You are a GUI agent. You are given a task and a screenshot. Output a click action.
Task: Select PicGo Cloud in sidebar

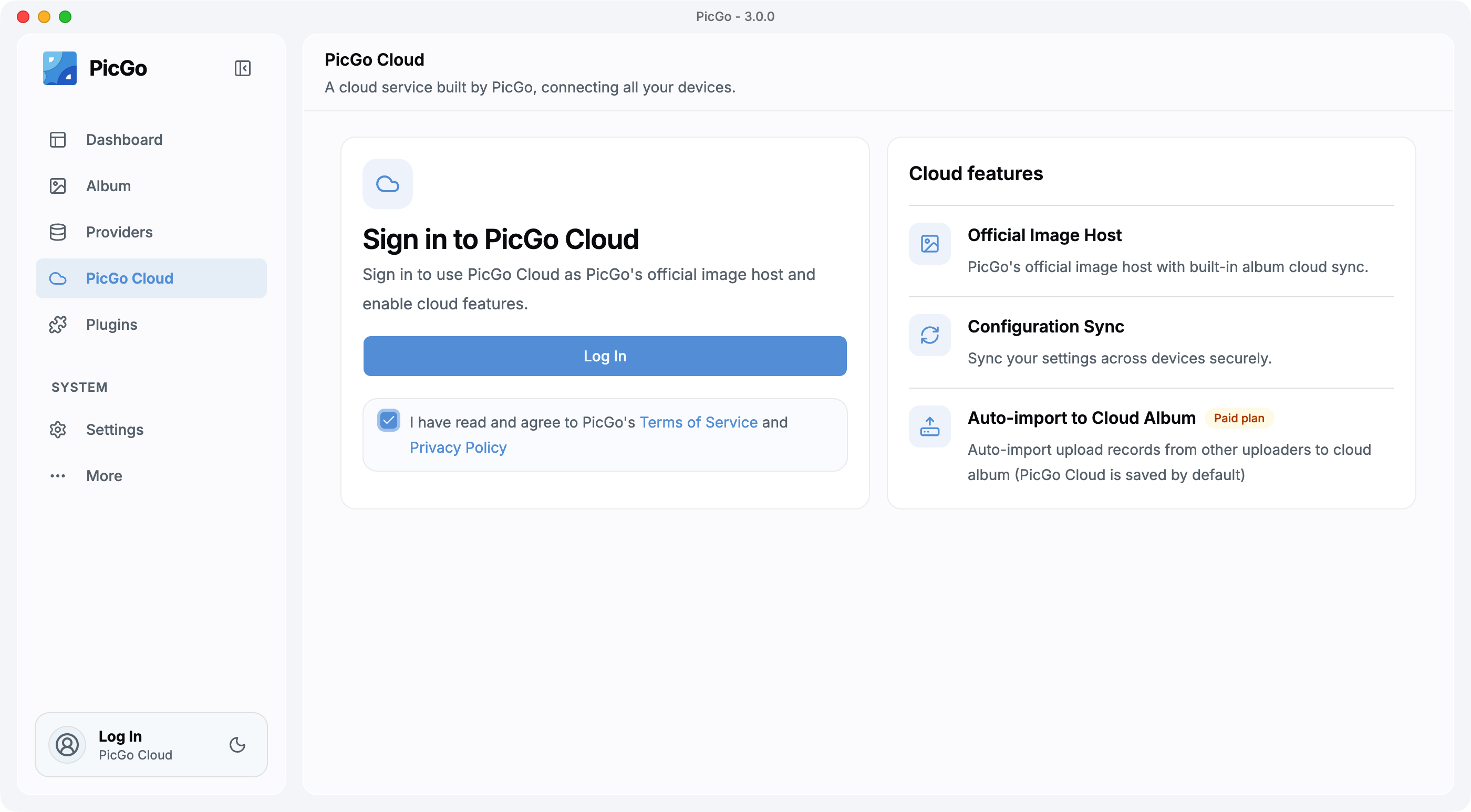[x=151, y=279]
